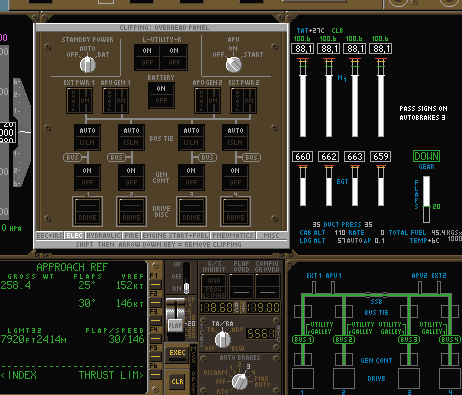Toggle BUS TIE 4 AUTO/ISLN switch
462x395 pixels.
[235, 137]
